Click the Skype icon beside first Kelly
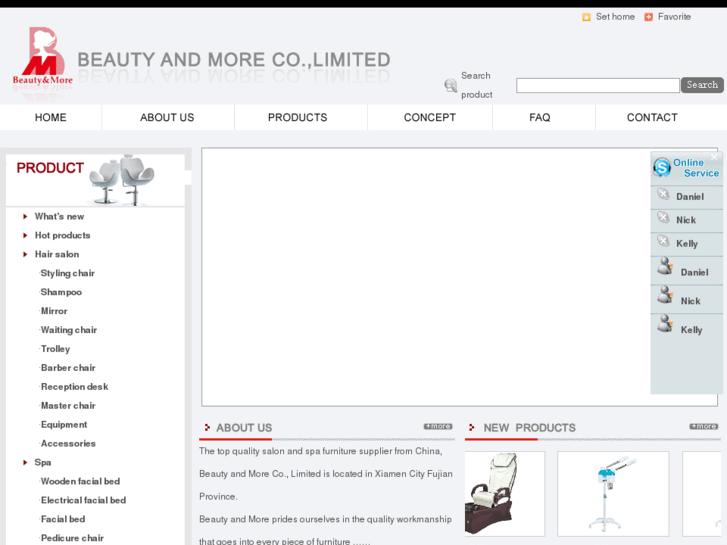Viewport: 727px width, 545px height. point(663,241)
